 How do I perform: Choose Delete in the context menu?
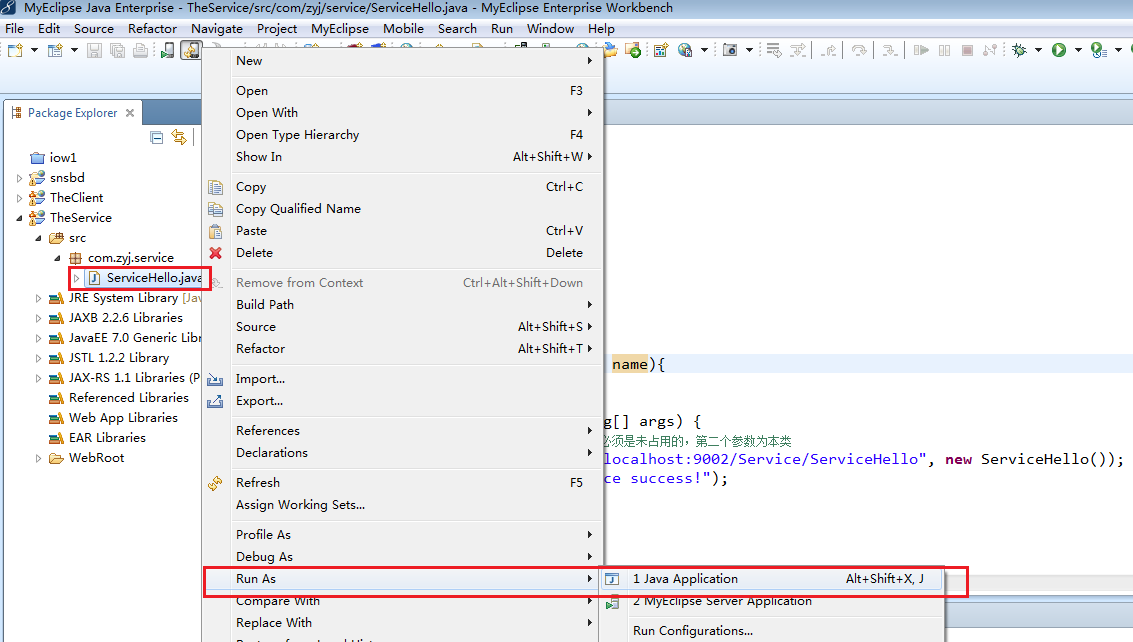403,253
